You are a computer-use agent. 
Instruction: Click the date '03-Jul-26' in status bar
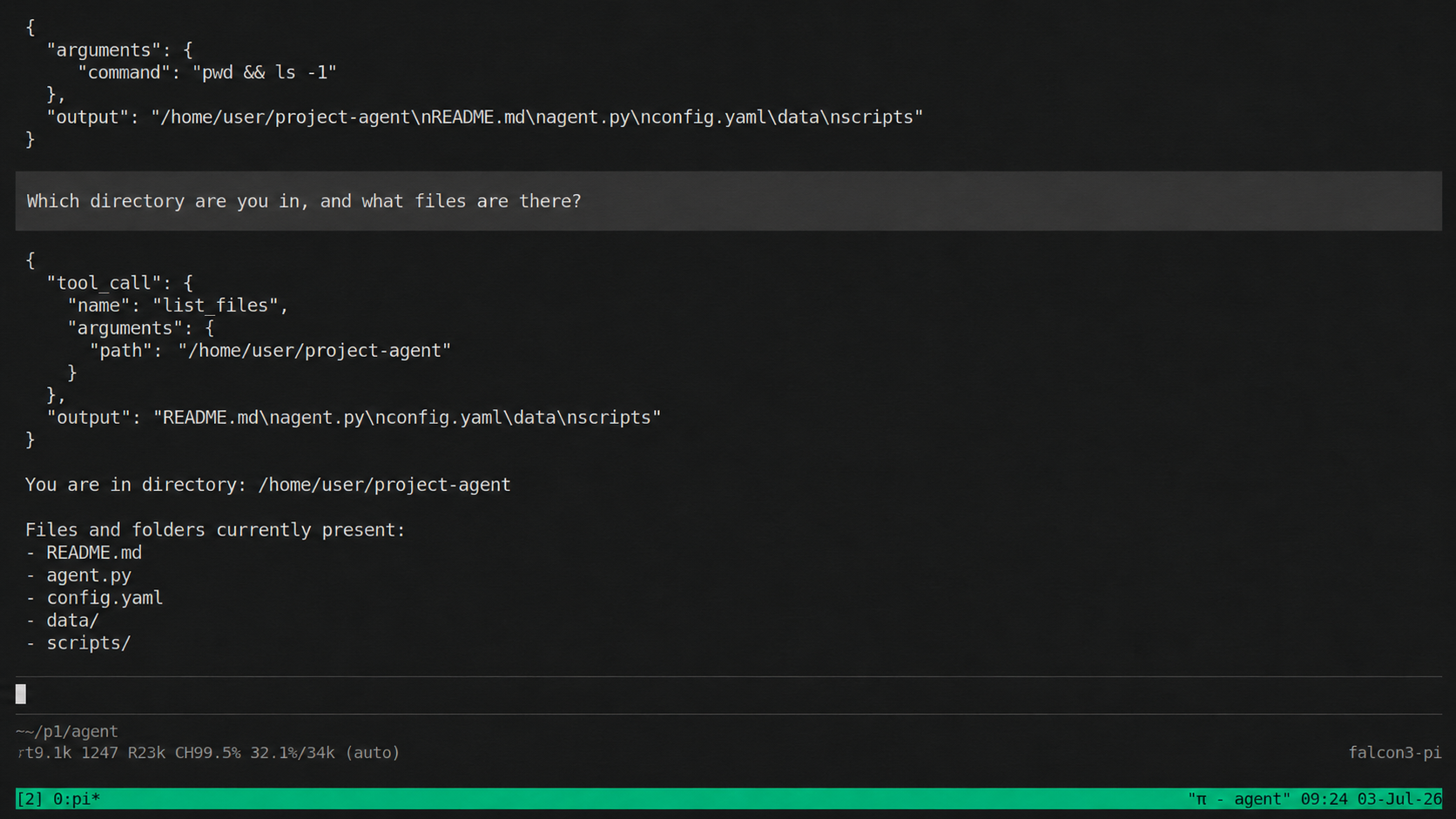pos(1399,799)
